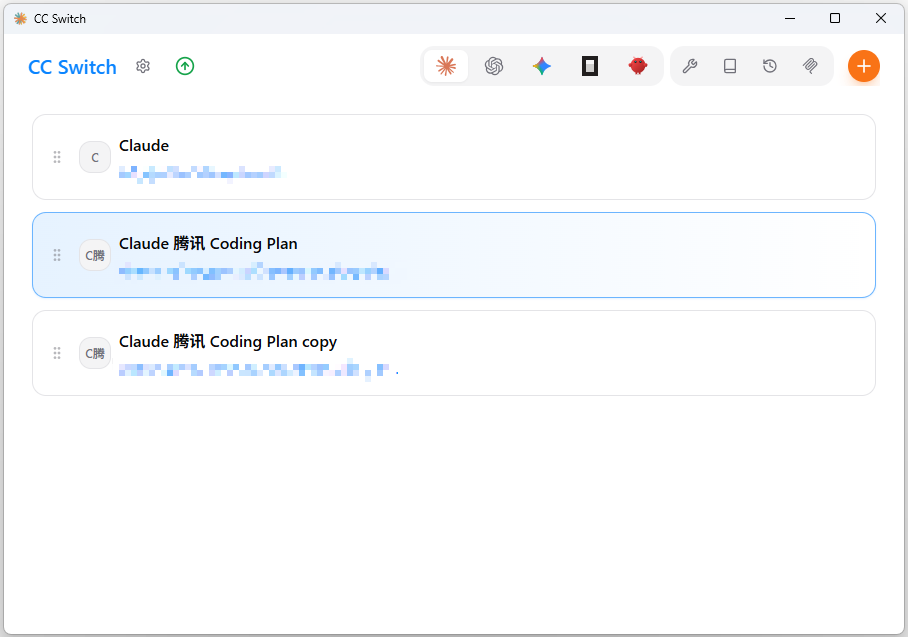Select the Claude provider card
The width and height of the screenshot is (908, 637).
500,157
